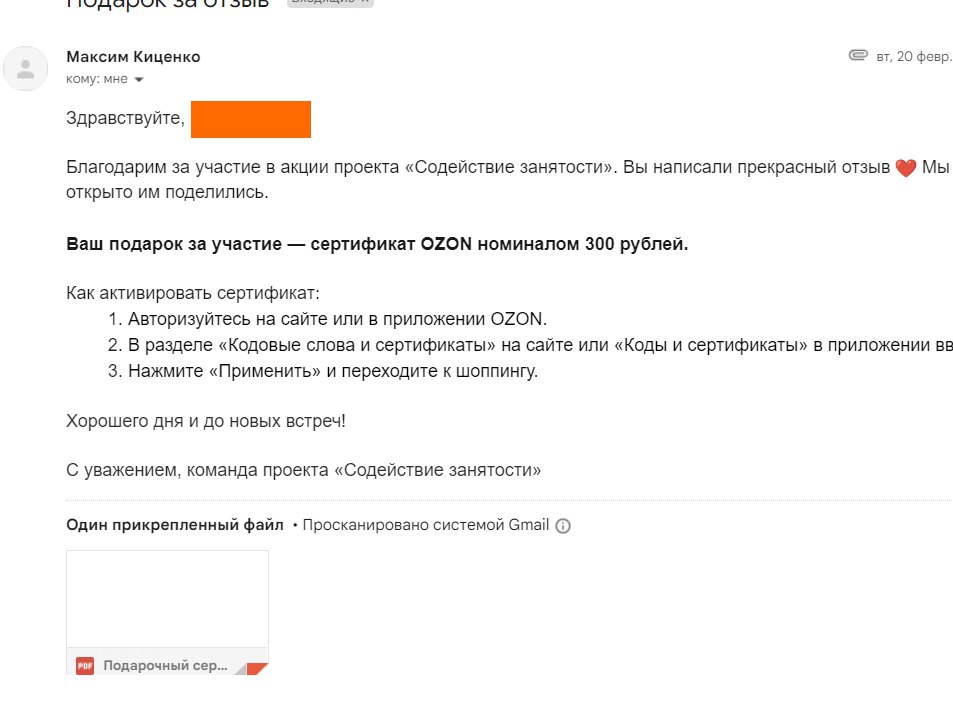Open the Подарочный сер... PDF attachment preview
This screenshot has width=953, height=706.
point(167,612)
